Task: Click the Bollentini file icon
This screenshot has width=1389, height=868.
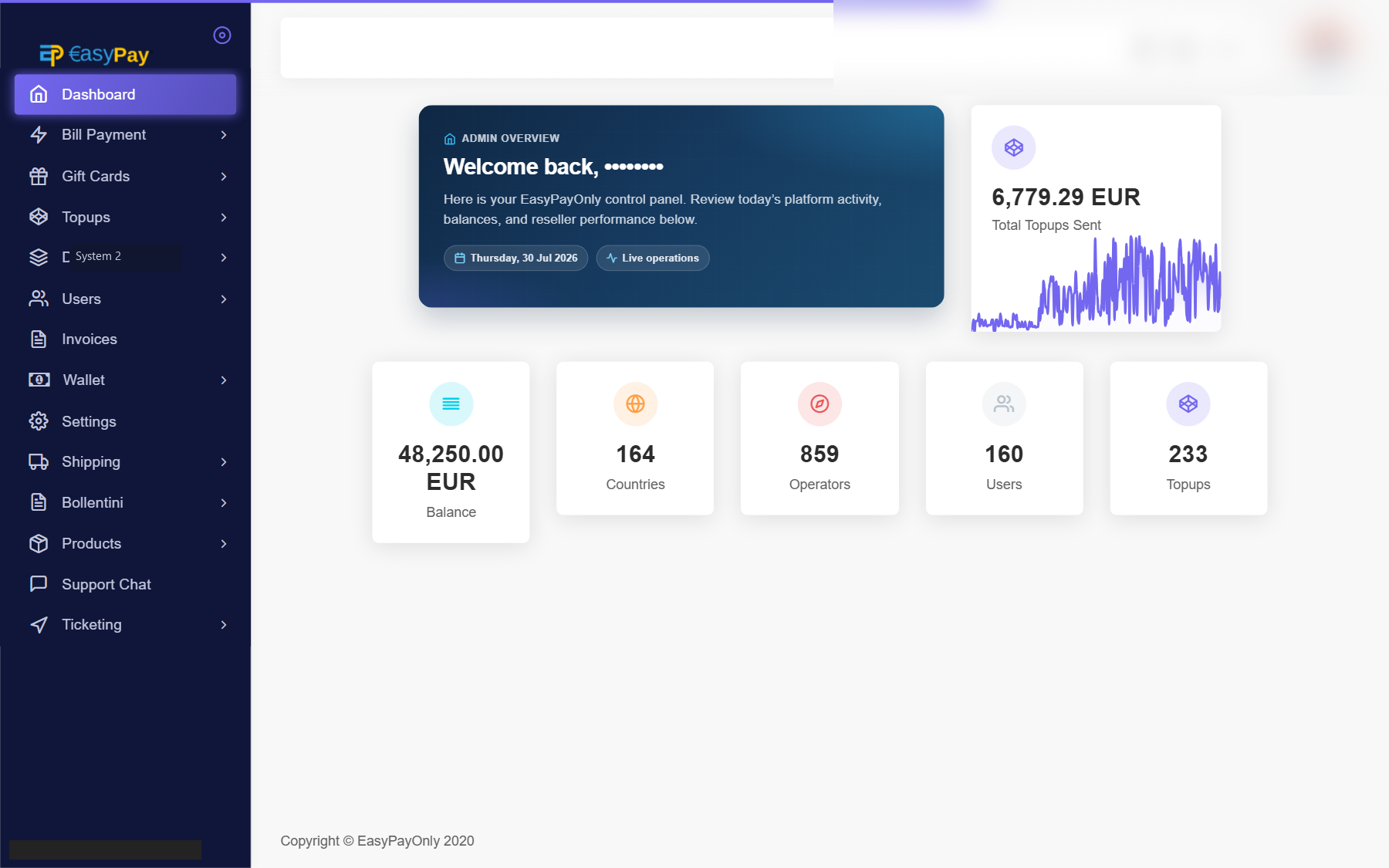Action: (39, 502)
